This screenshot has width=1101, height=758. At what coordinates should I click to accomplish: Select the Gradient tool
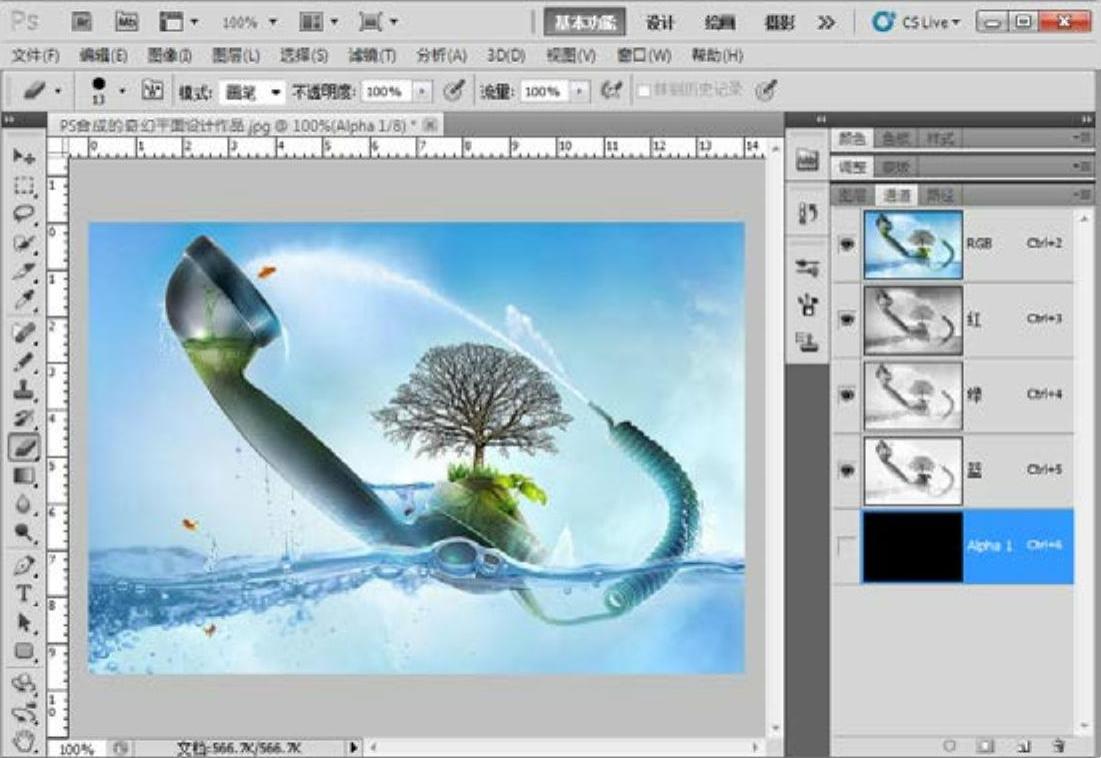[24, 476]
